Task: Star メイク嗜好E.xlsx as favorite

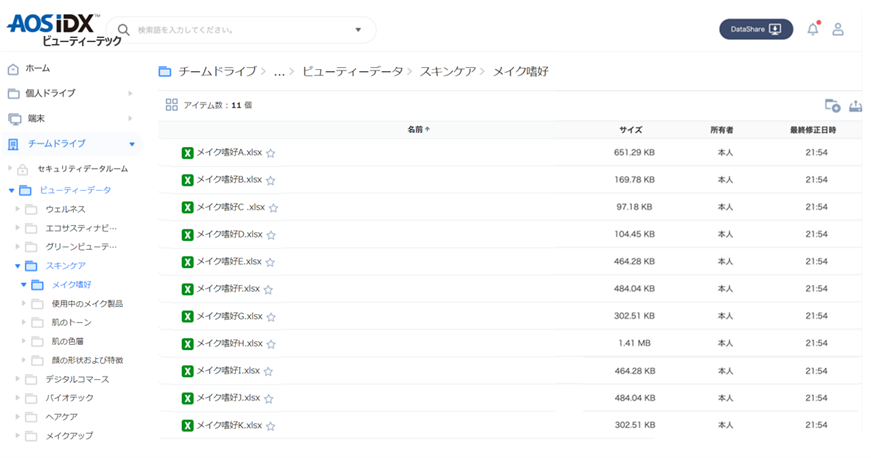Action: tap(270, 263)
